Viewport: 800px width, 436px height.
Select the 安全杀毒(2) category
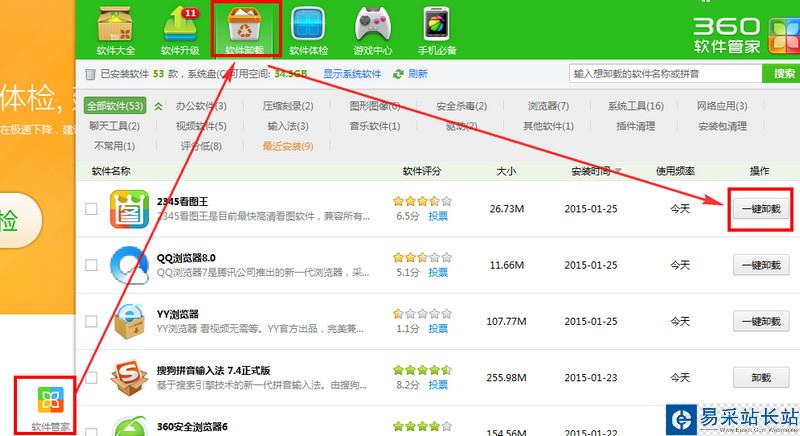pyautogui.click(x=461, y=106)
